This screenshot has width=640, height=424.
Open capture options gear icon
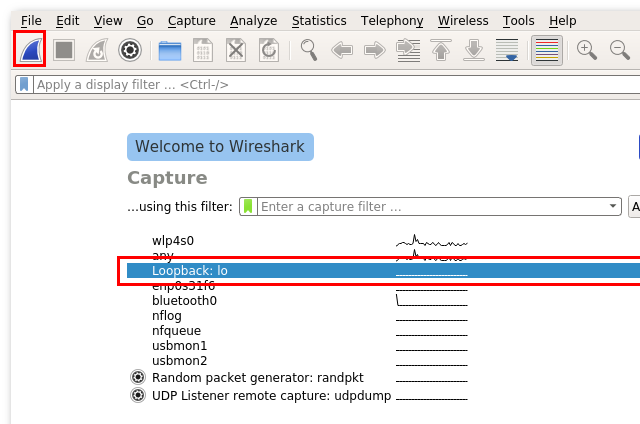tap(129, 49)
